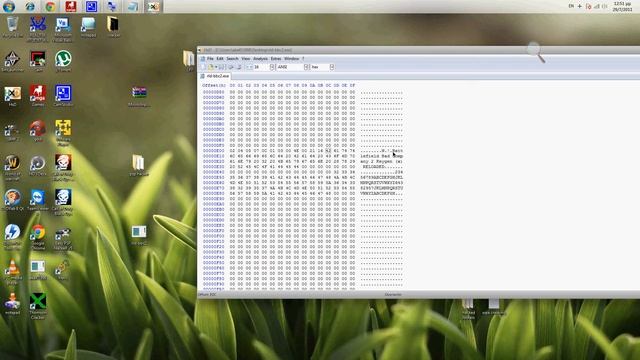Open the ANSI charset dropdown
The image size is (640, 360).
pyautogui.click(x=306, y=67)
